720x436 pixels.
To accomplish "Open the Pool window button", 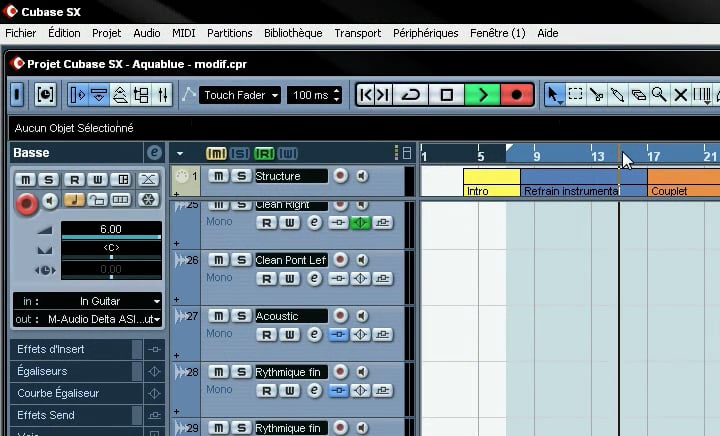I will coord(141,95).
